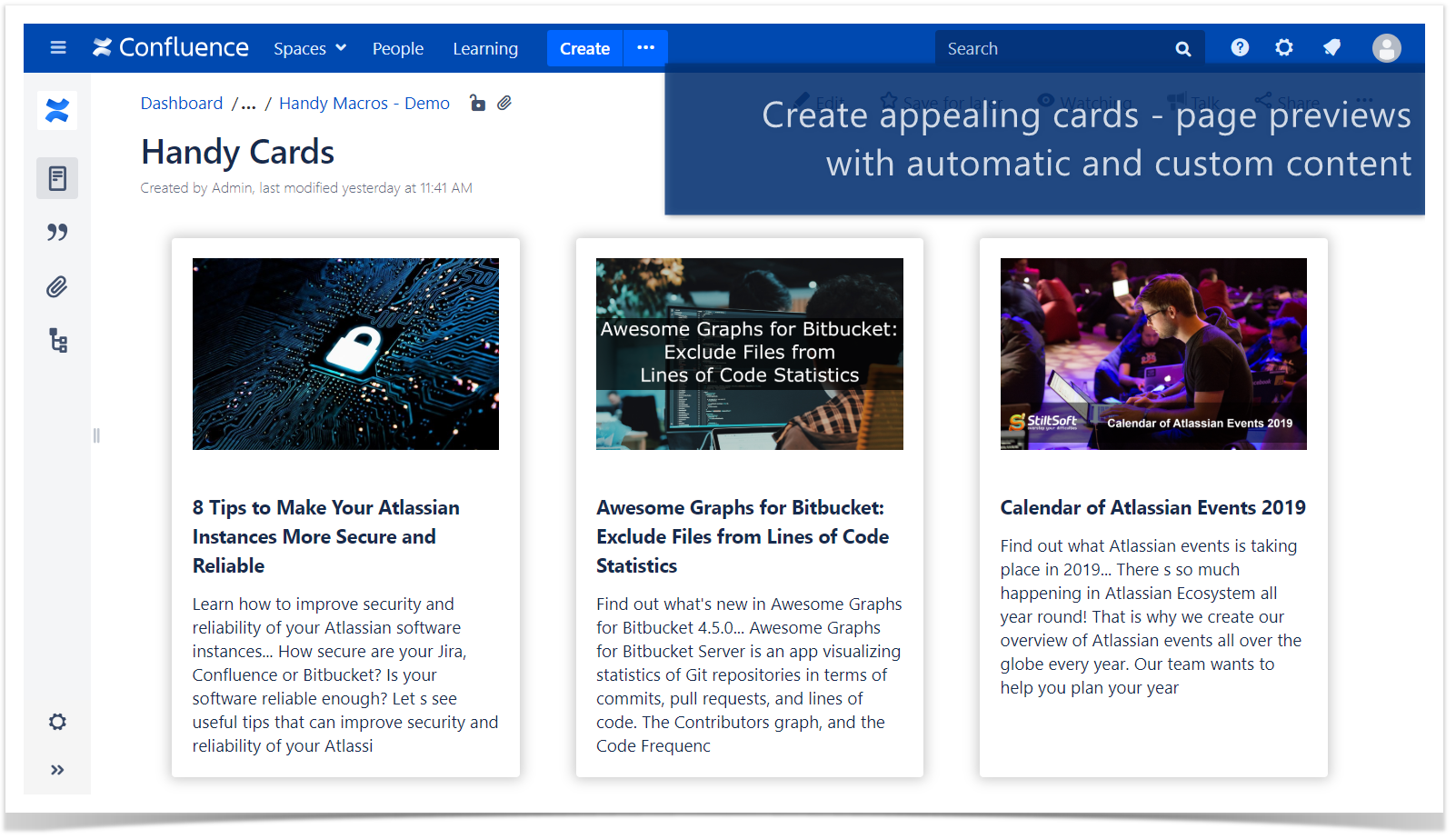Open the page tree icon in sidebar
The height and width of the screenshot is (839, 1456).
tap(57, 341)
